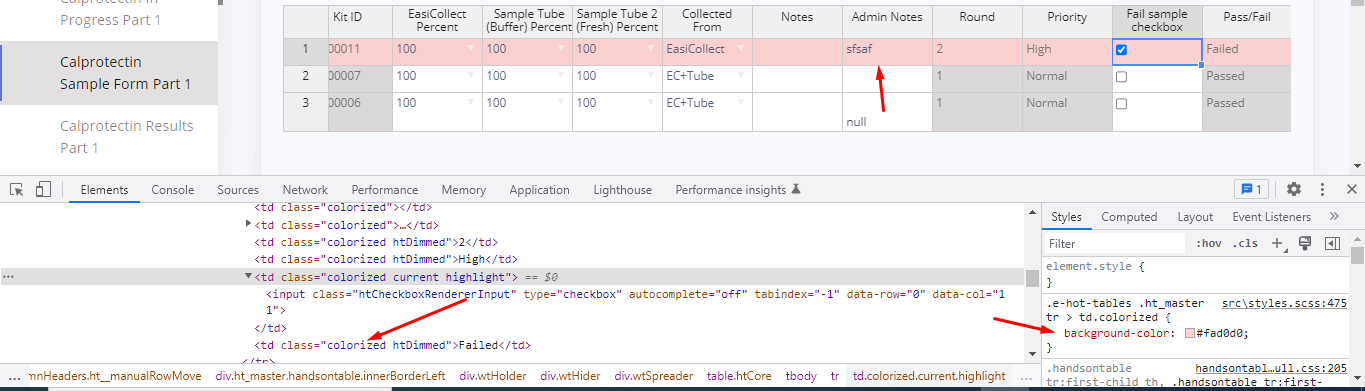Open Sample Tube 2 (Fresh) Percent dropdown in row 1
Screen dimensions: 1365x391
pyautogui.click(x=652, y=49)
